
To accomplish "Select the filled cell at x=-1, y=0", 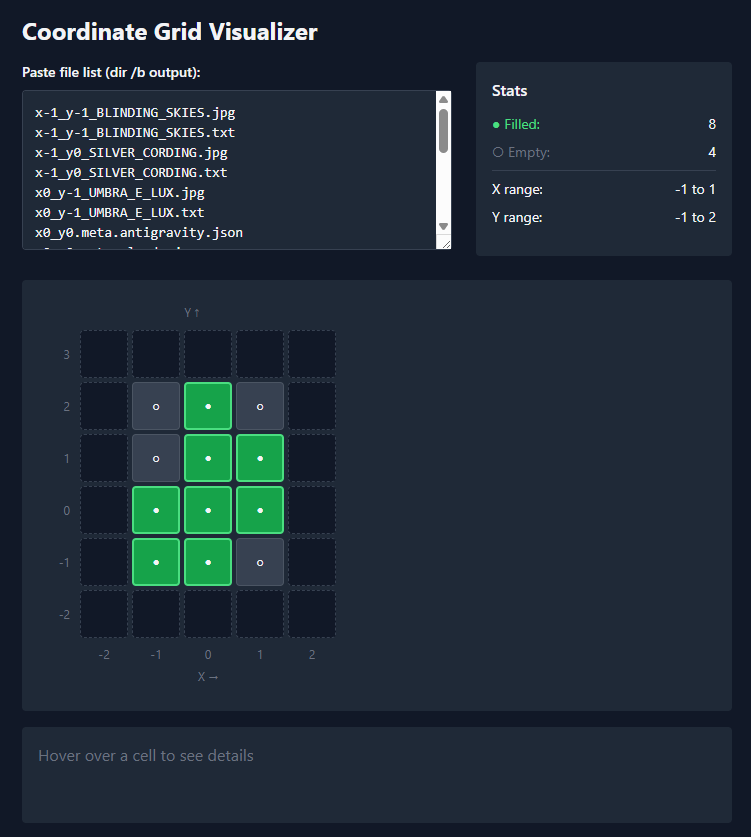I will 156,510.
